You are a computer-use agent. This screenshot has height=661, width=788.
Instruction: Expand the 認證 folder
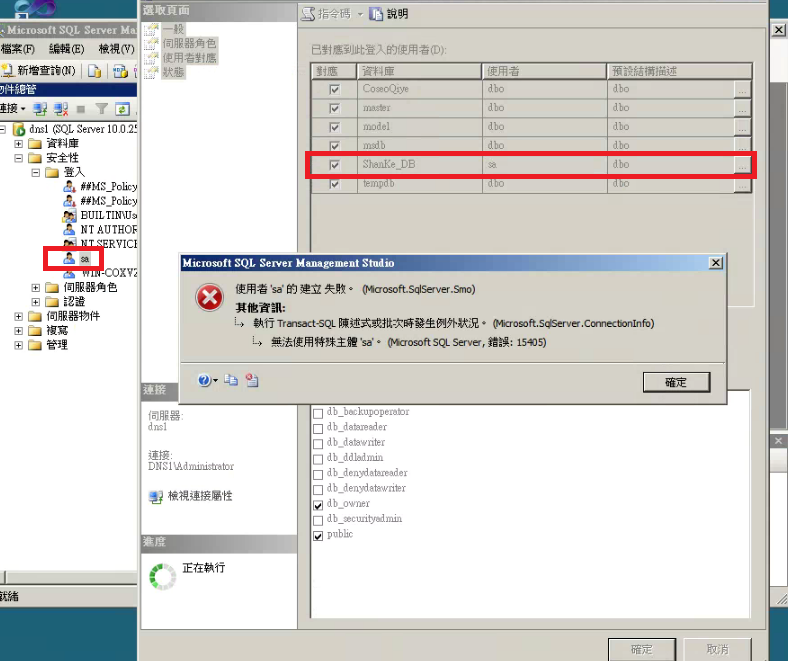click(36, 302)
